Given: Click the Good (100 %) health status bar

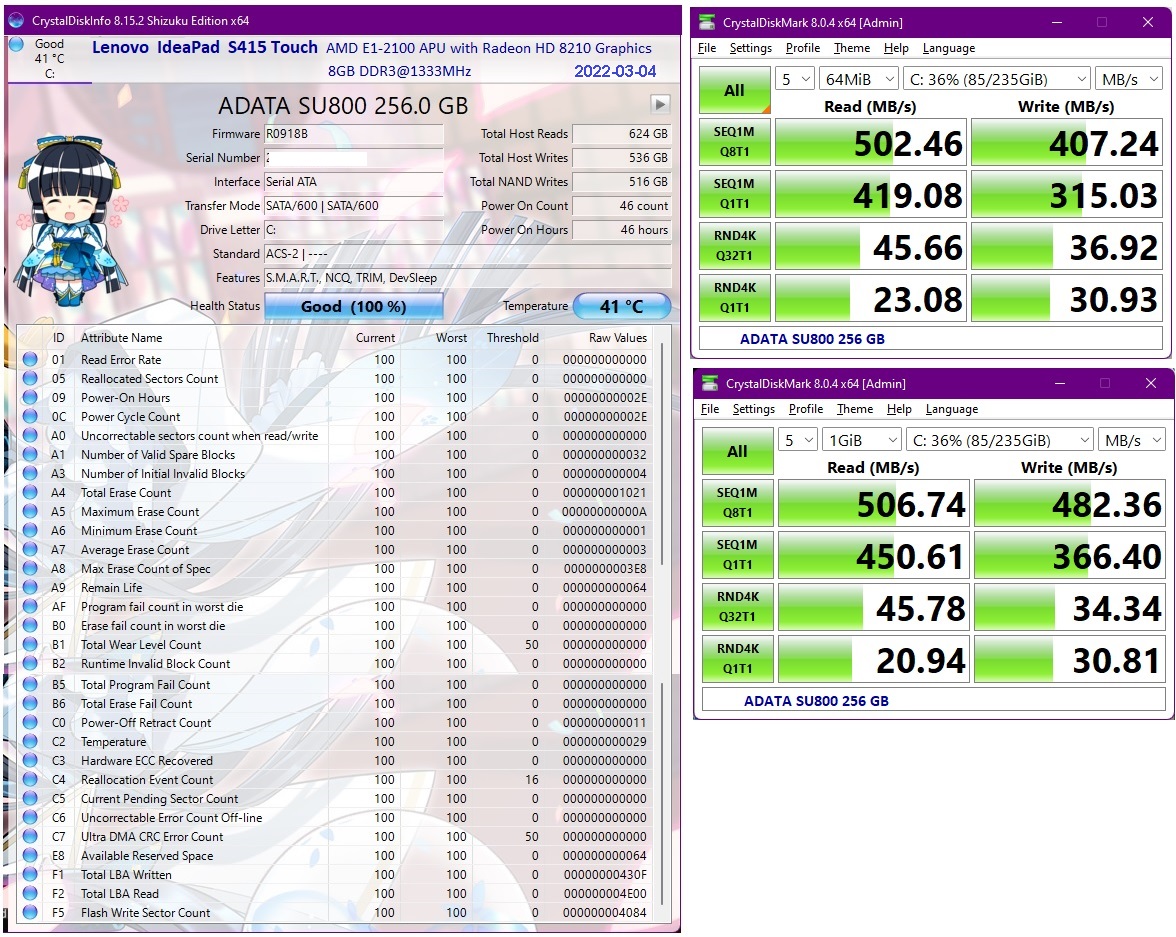Looking at the screenshot, I should (353, 306).
